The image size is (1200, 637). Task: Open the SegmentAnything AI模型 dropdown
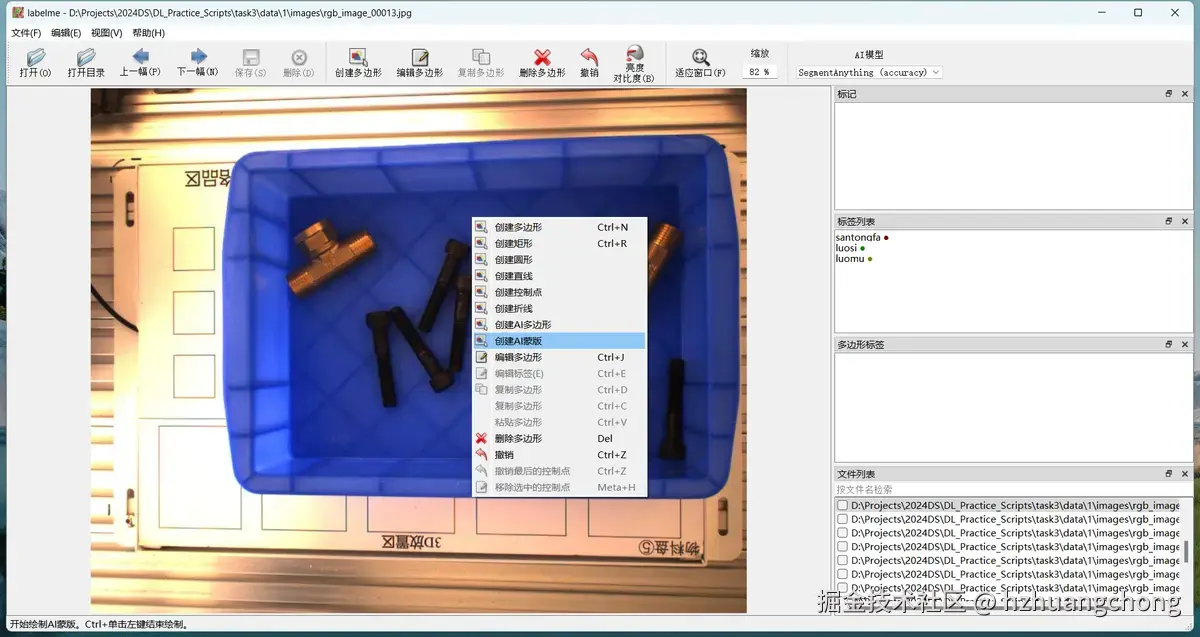click(868, 72)
